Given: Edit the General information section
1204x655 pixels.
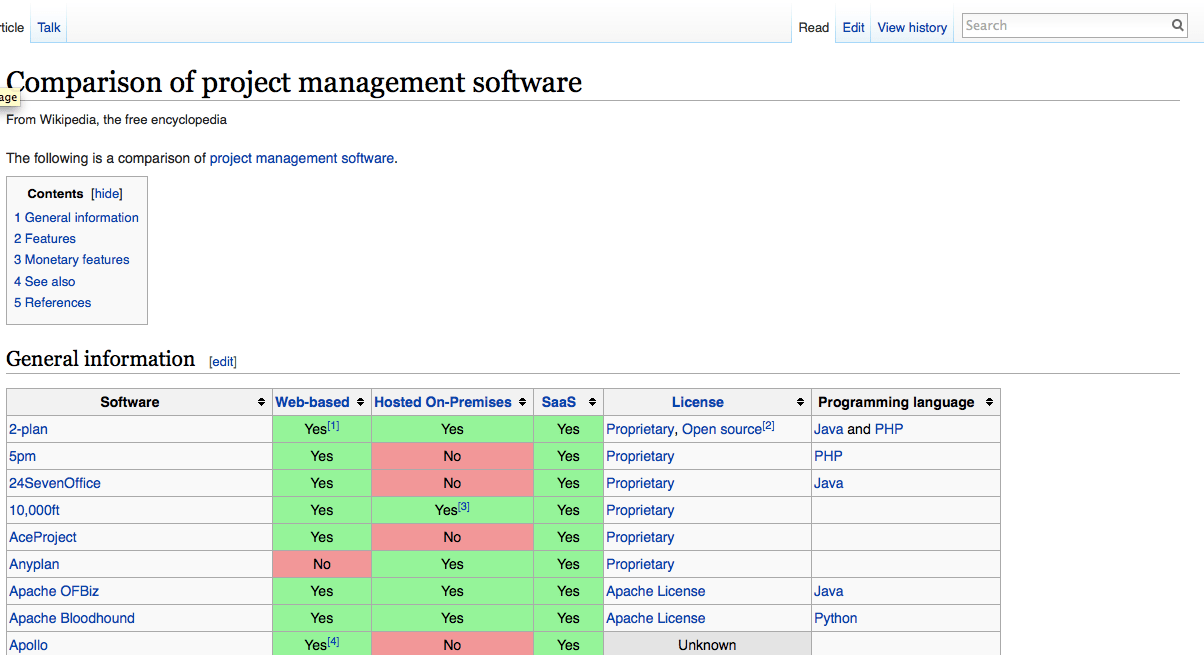Looking at the screenshot, I should point(223,362).
